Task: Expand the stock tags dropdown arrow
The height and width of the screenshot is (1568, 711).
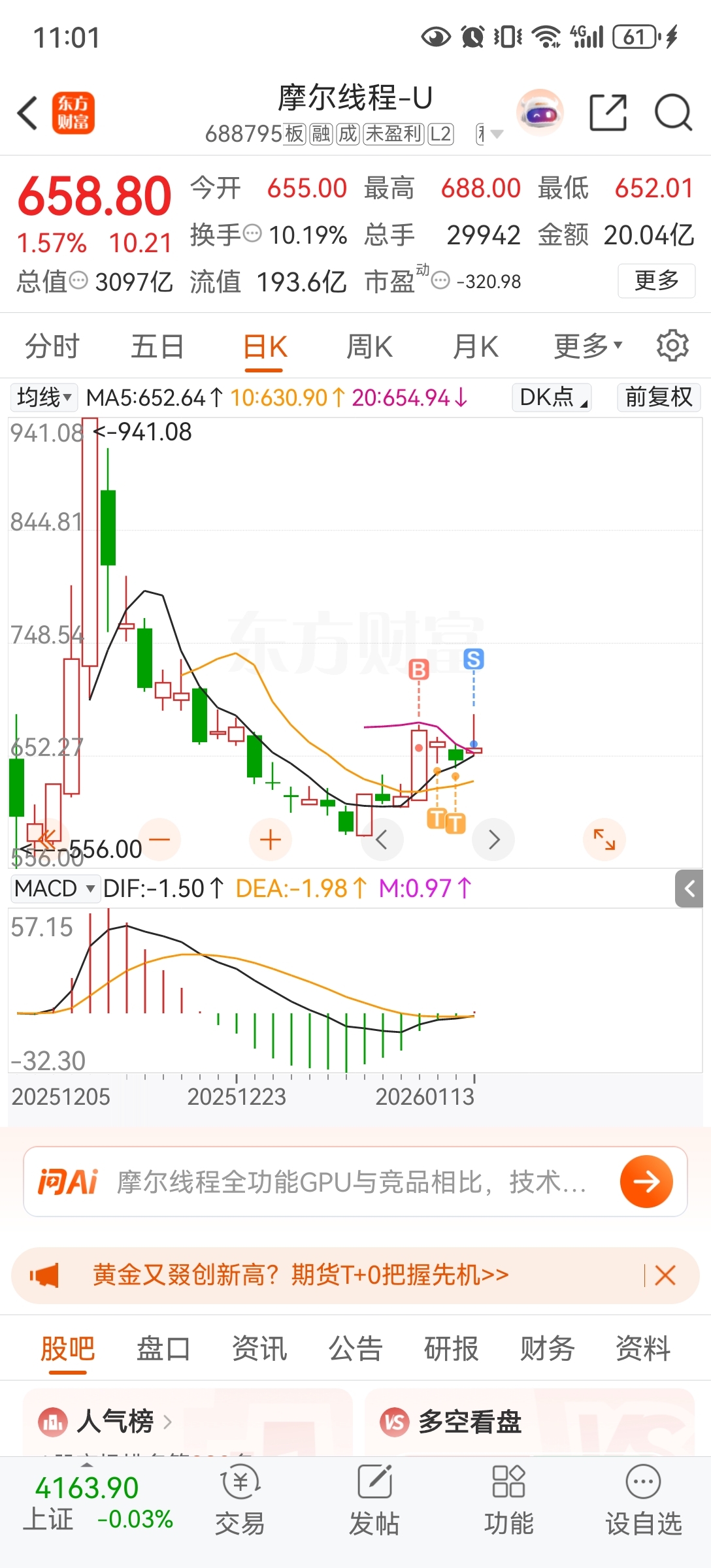Action: (x=497, y=134)
